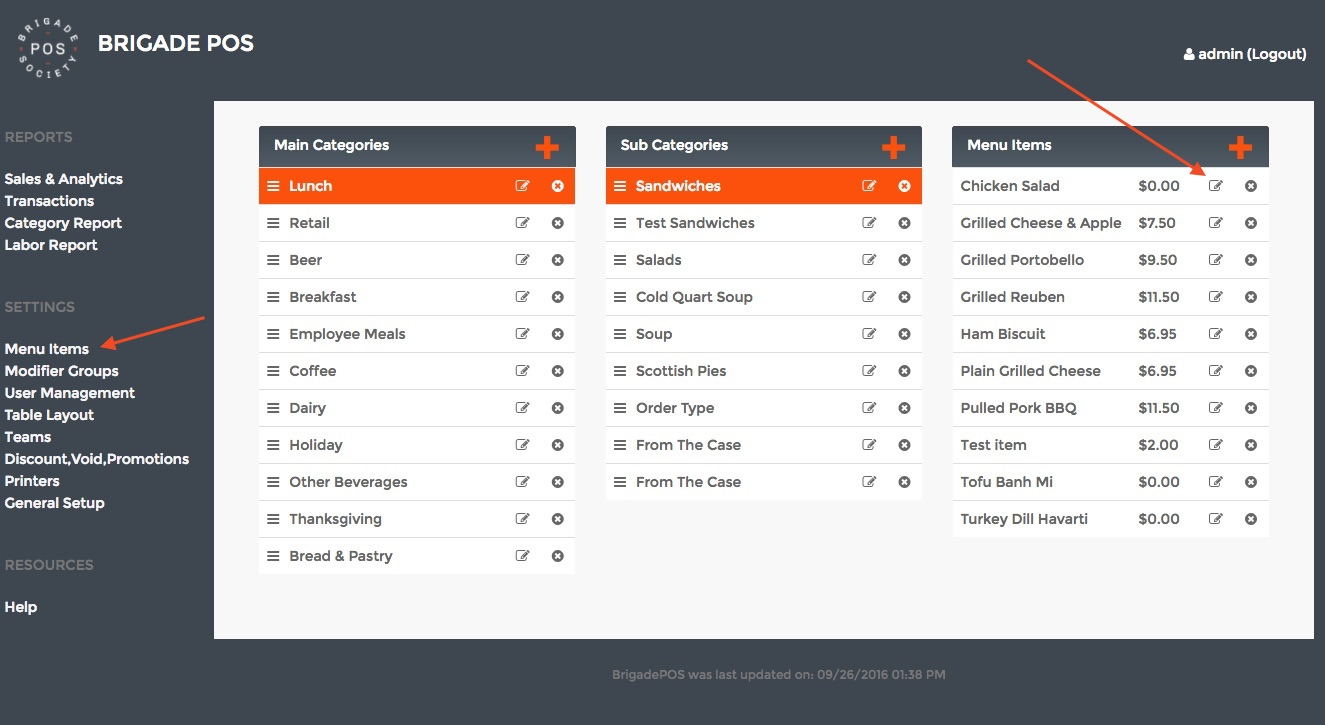Open Printers settings
This screenshot has height=725, width=1325.
point(32,481)
